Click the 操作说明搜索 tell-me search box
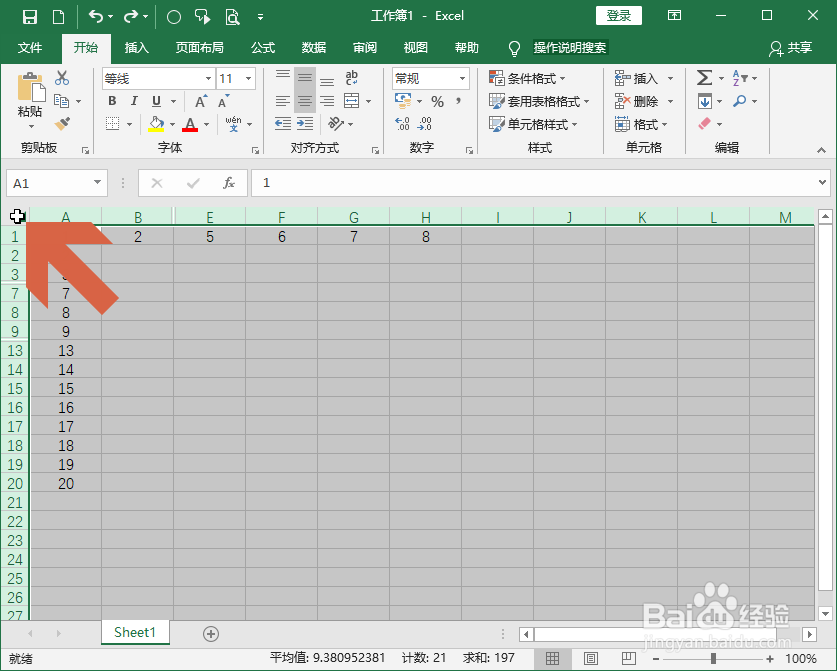 (570, 48)
